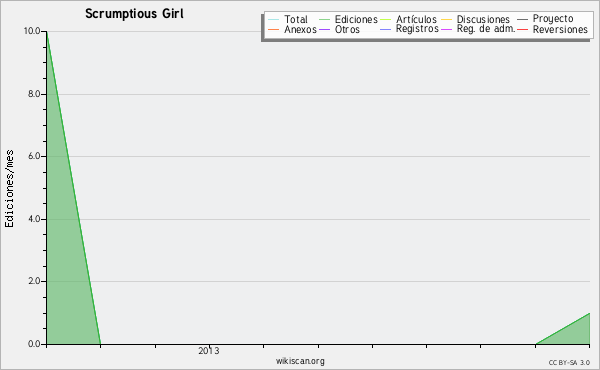This screenshot has height=370, width=600.
Task: Click the CC BY-SA 3.0 license text
Action: pos(569,363)
